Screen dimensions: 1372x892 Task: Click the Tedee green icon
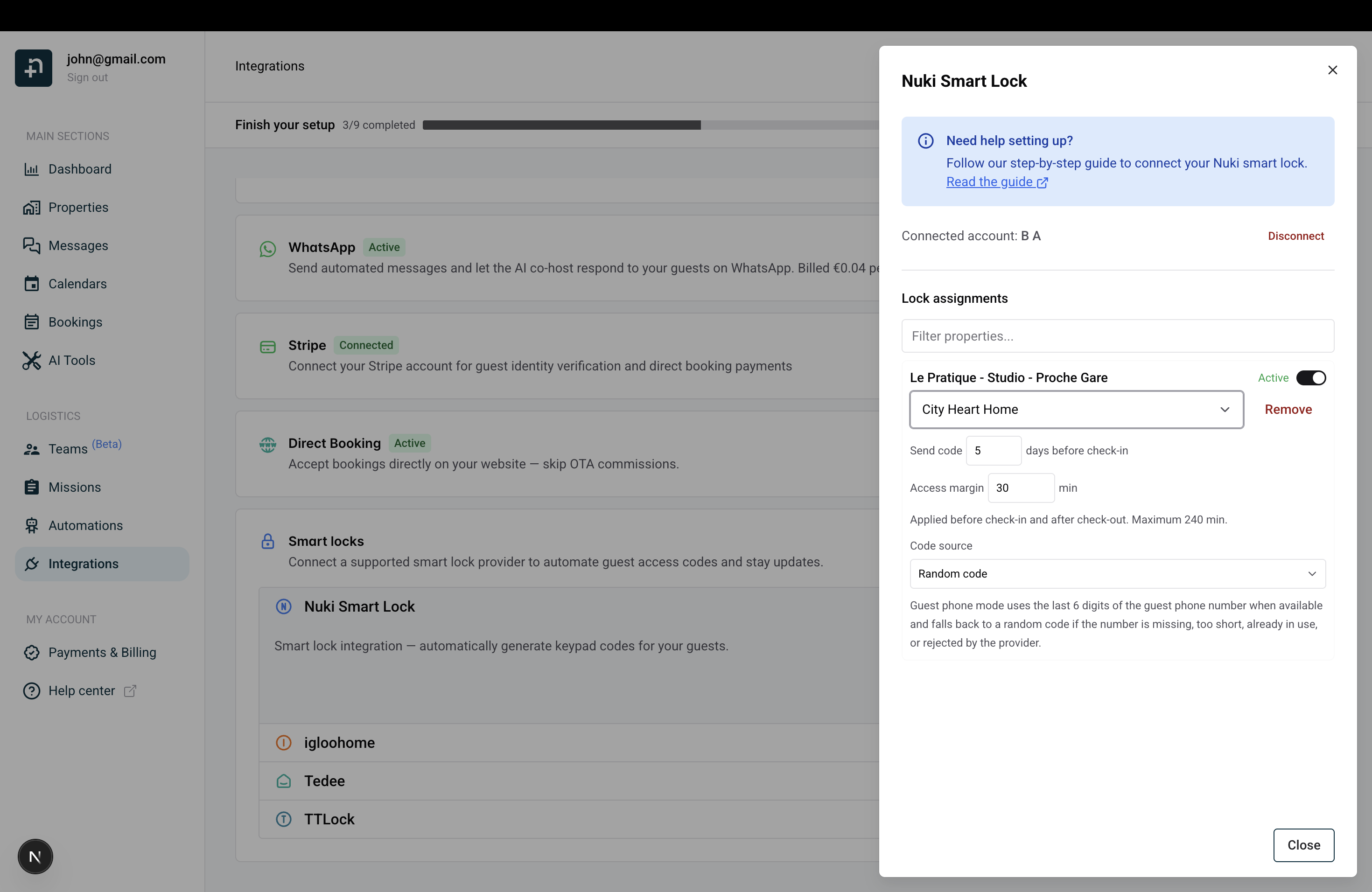point(284,781)
